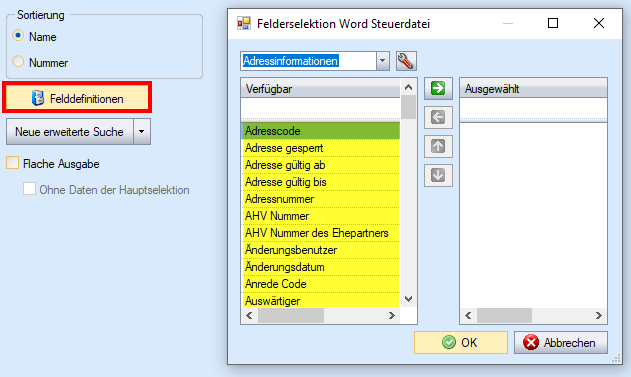Enable the Flache Ausgabe checkbox
631x377 pixels.
point(12,163)
